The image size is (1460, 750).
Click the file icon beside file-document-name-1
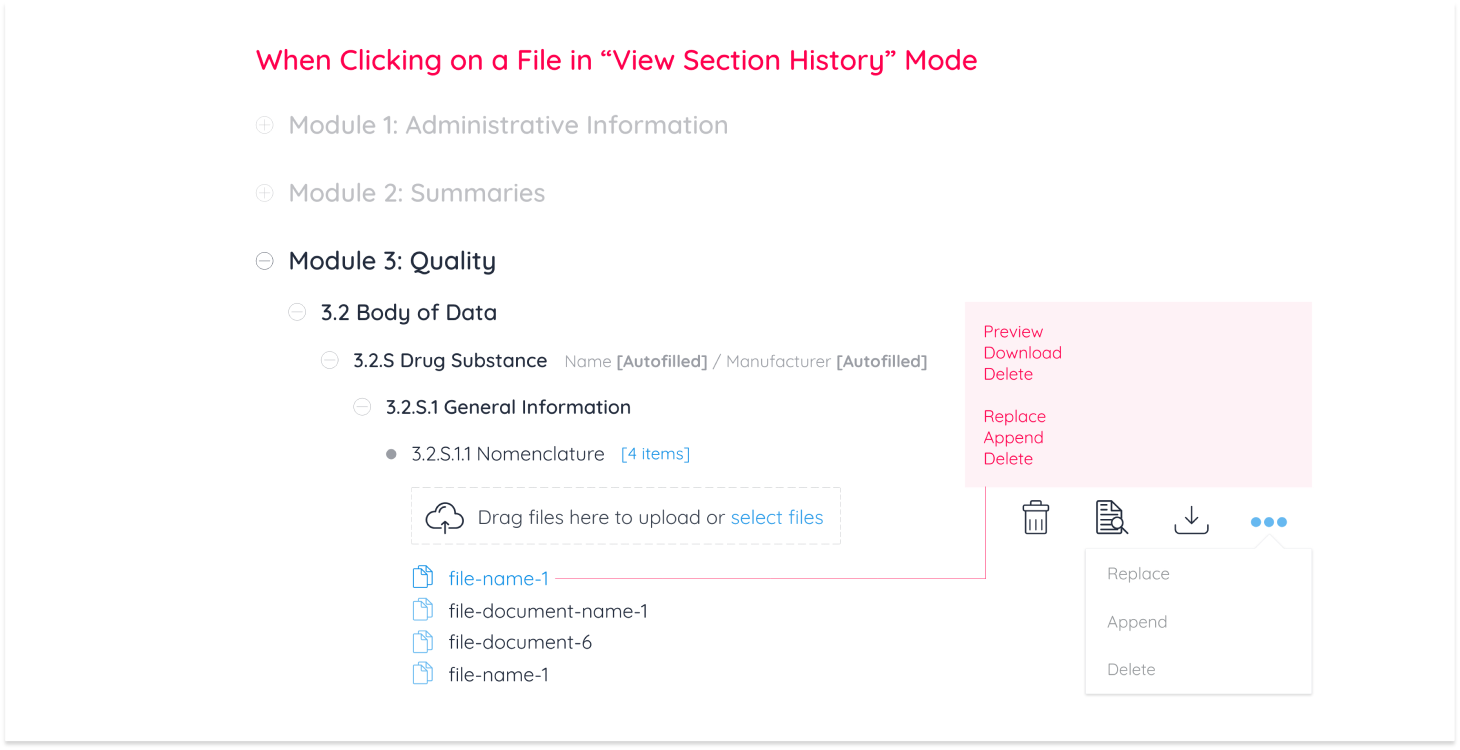423,609
